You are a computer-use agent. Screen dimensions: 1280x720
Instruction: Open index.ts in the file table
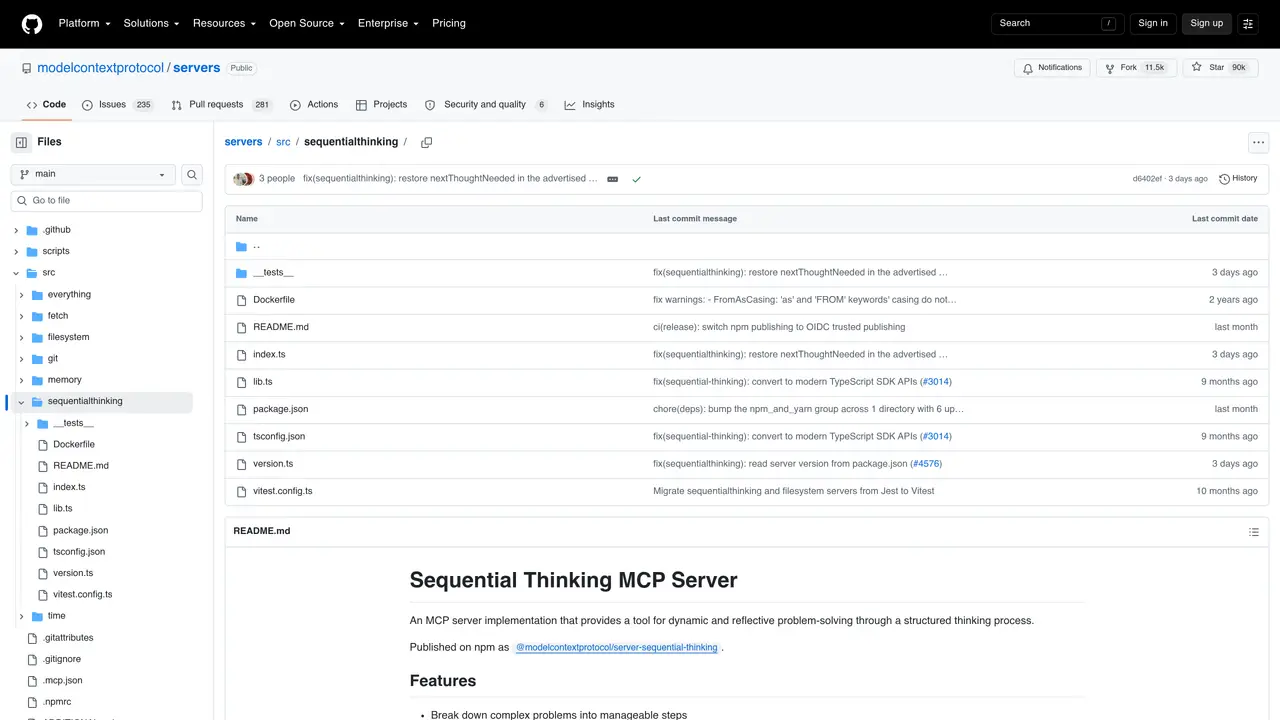269,355
